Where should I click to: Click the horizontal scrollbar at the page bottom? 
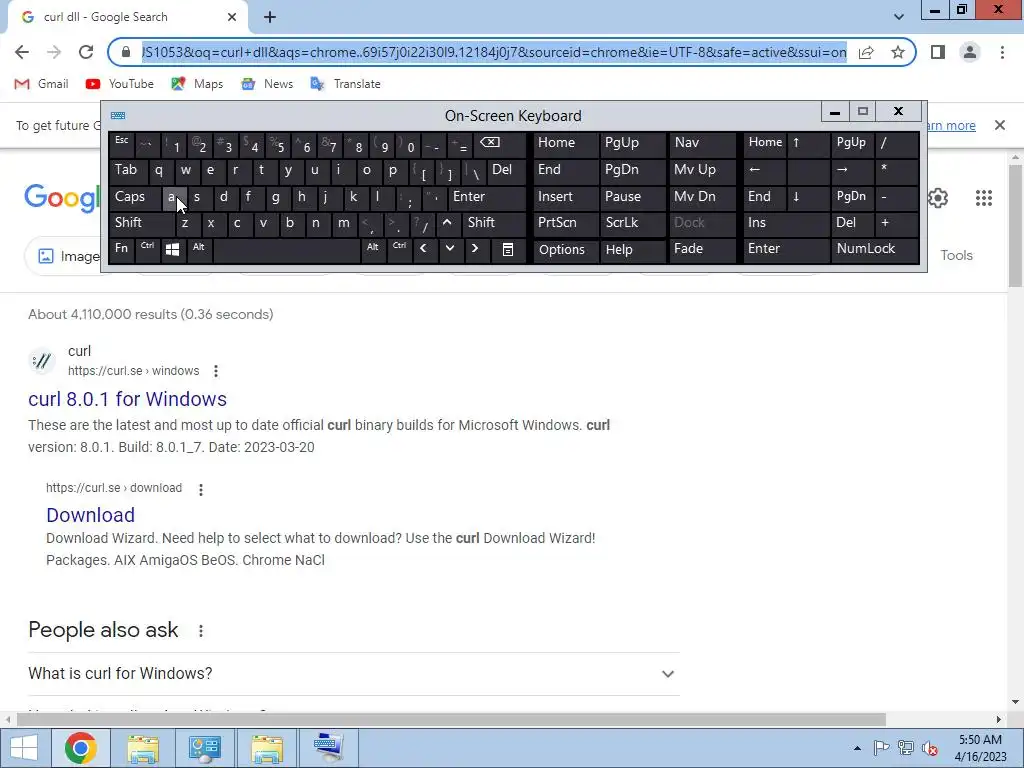[x=451, y=719]
